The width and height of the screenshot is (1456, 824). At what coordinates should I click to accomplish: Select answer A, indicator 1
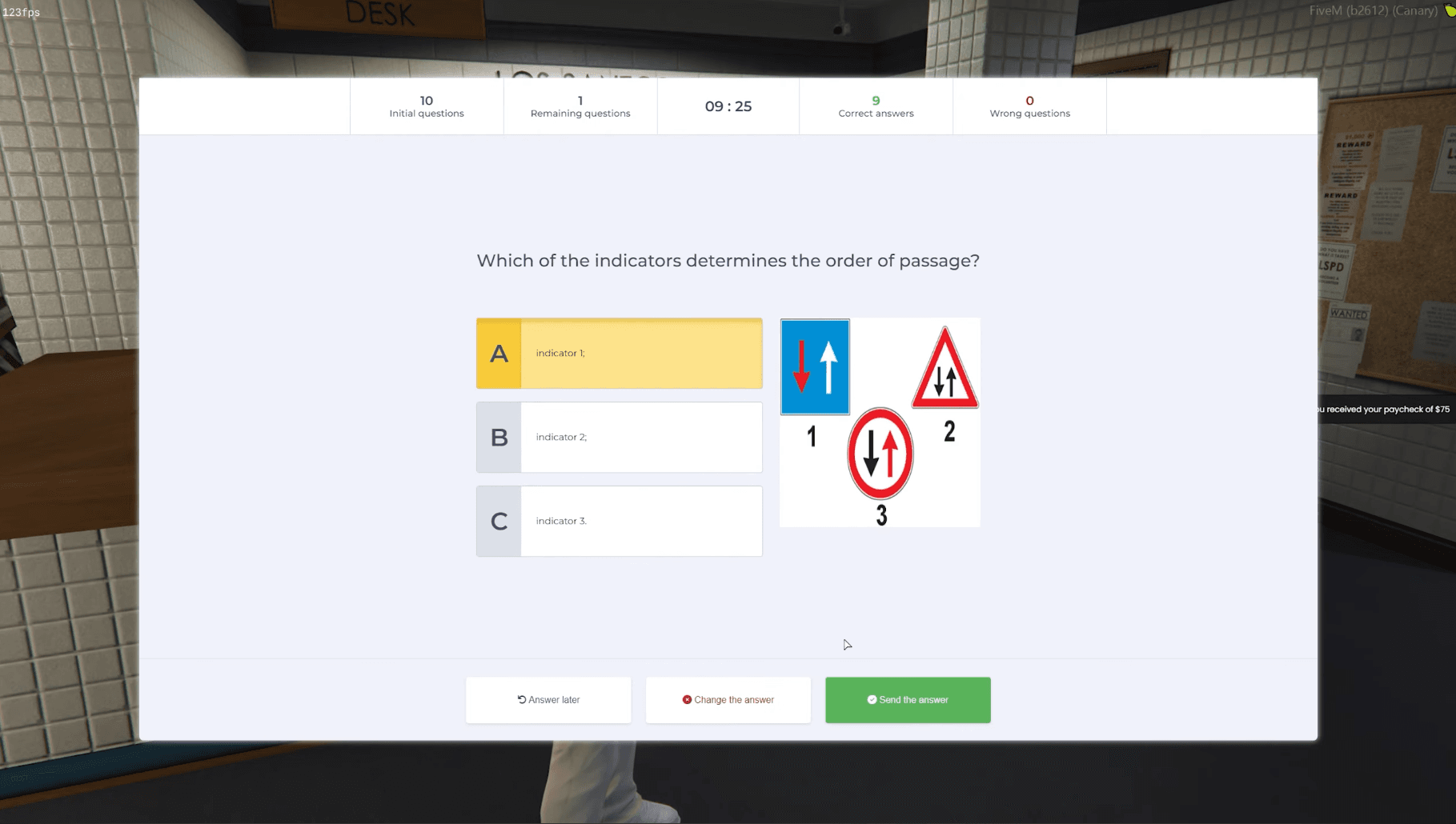[619, 354]
